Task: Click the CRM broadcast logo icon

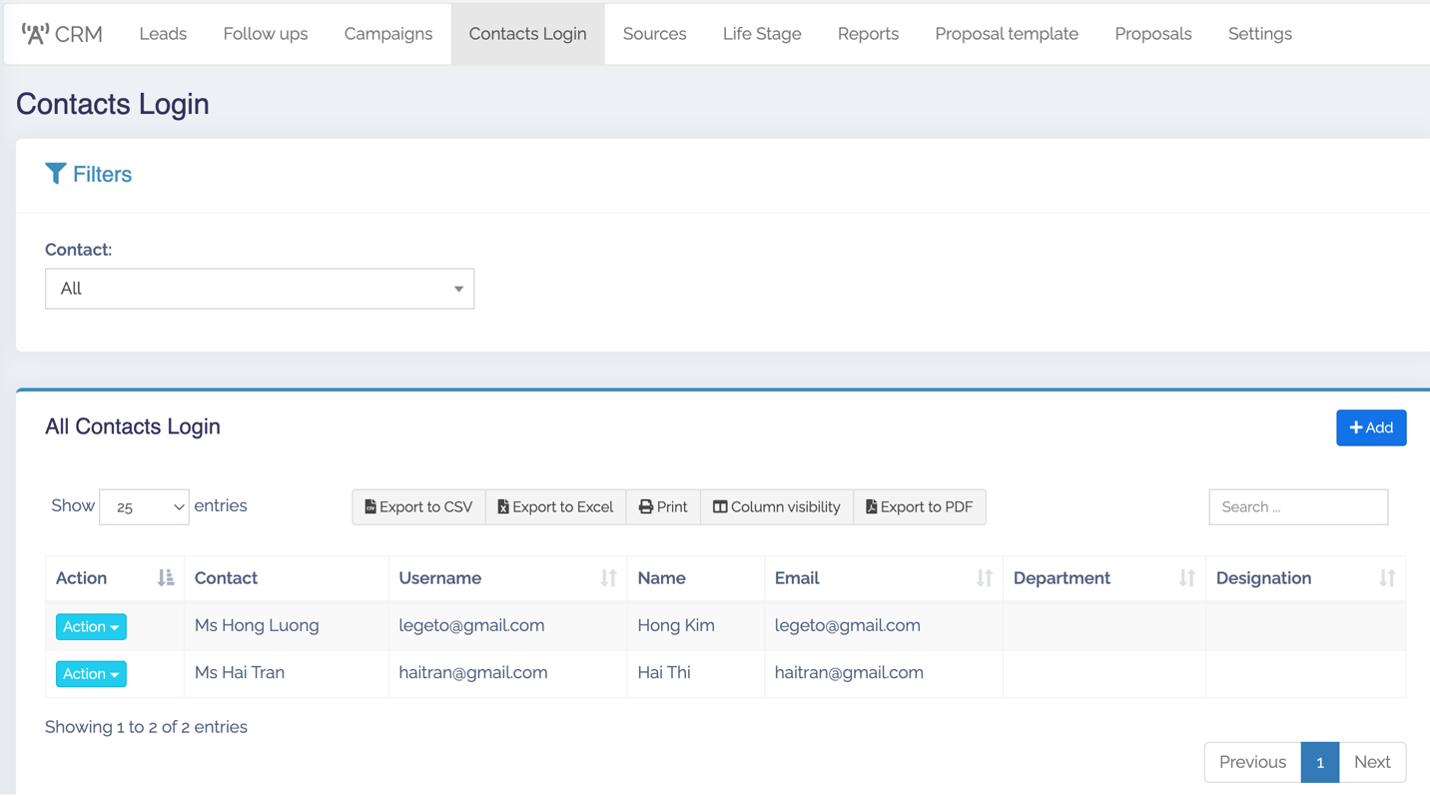Action: click(x=35, y=34)
